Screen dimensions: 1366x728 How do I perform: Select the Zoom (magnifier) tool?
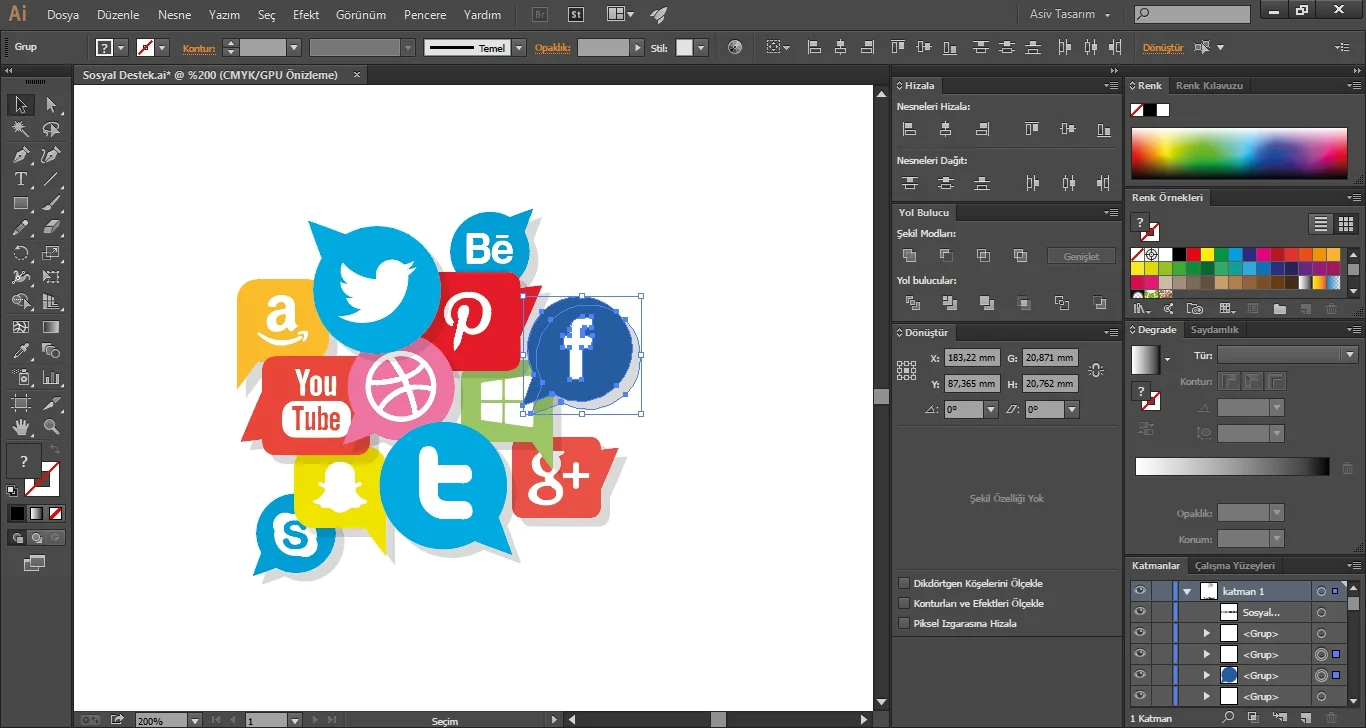[x=51, y=427]
